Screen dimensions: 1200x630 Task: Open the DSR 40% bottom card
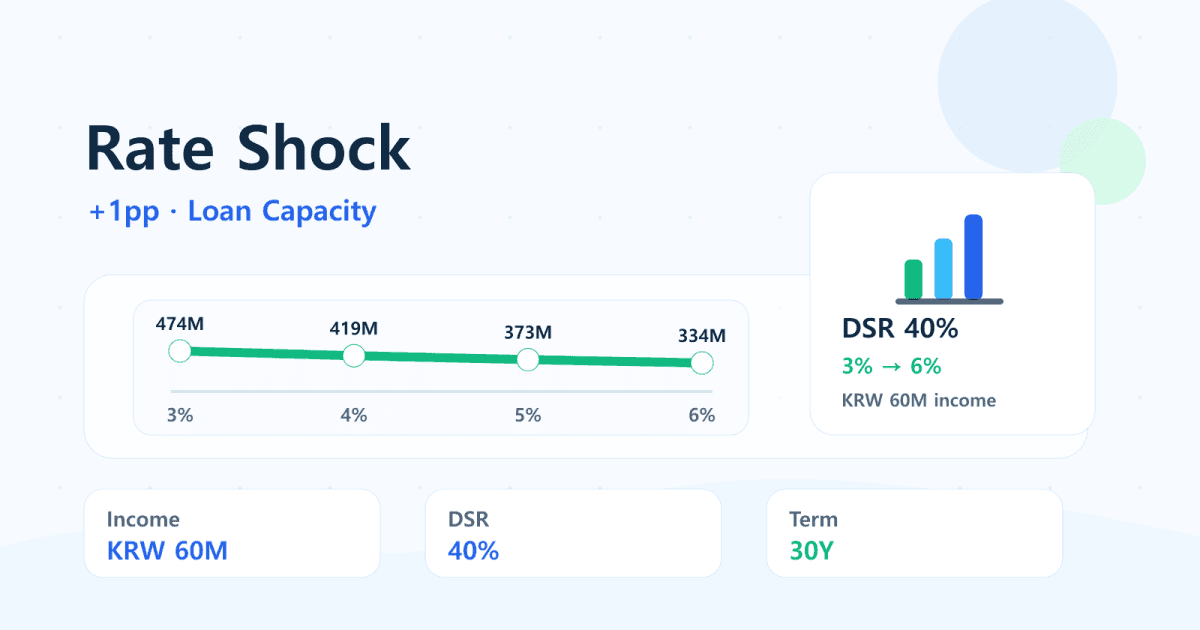573,533
